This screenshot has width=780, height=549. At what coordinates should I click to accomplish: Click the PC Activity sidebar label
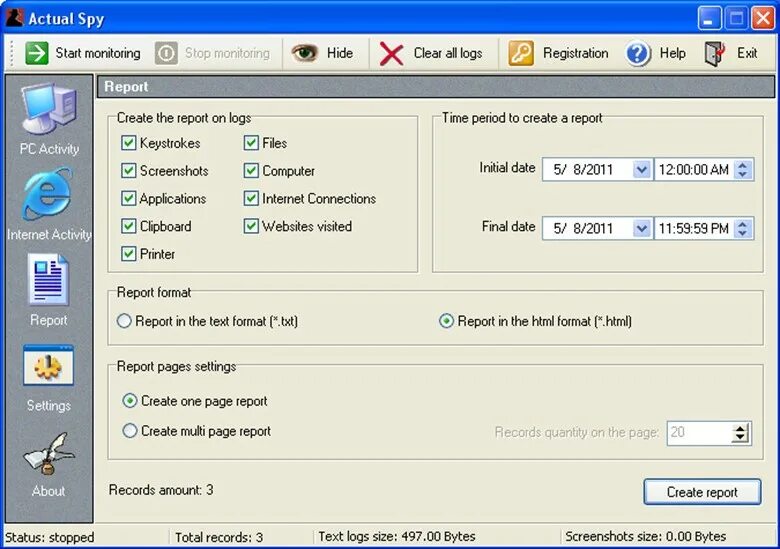49,149
